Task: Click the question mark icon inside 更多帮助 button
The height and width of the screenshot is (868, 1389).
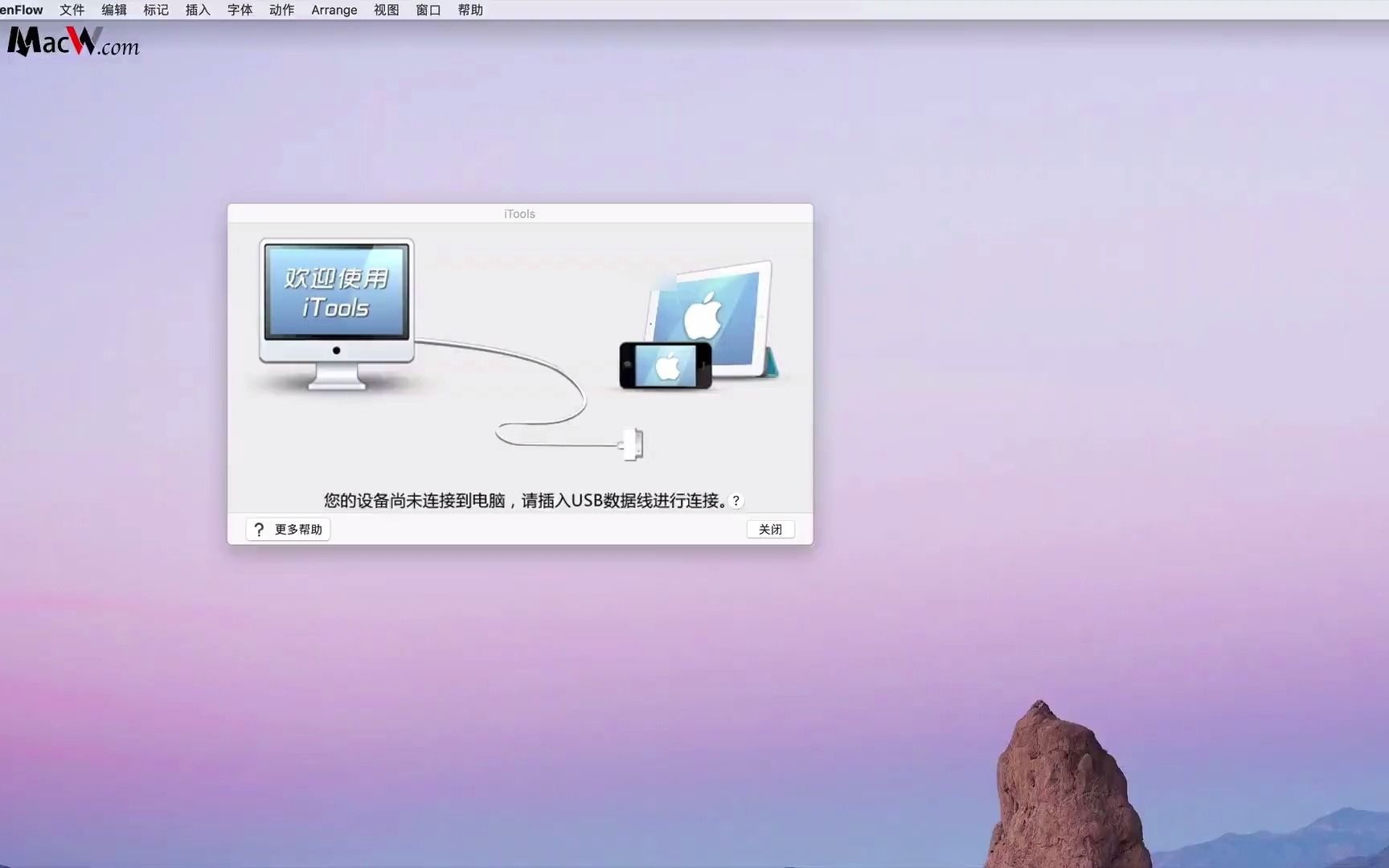Action: point(259,529)
